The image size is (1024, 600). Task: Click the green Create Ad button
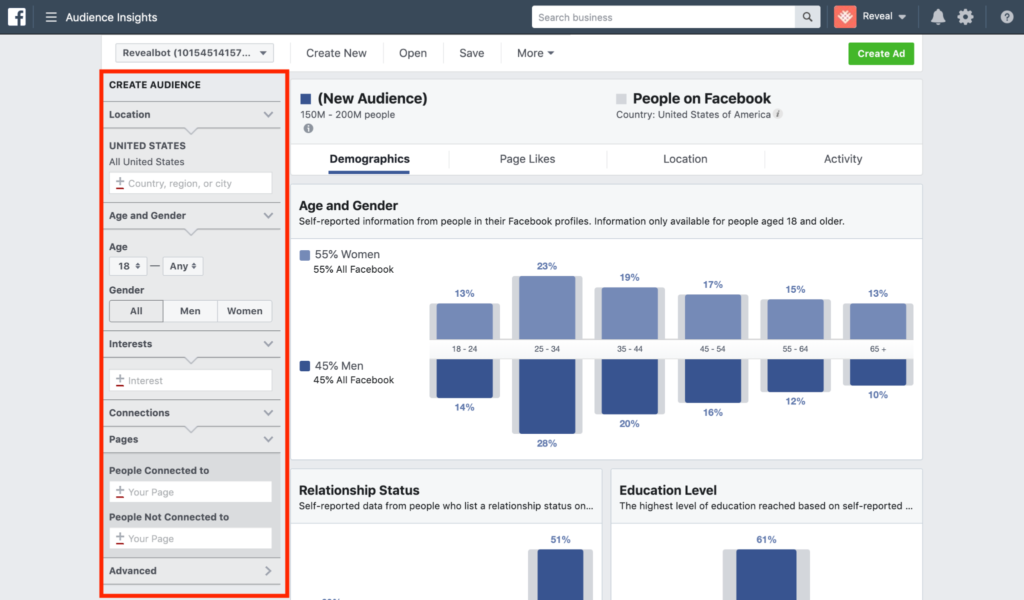881,53
